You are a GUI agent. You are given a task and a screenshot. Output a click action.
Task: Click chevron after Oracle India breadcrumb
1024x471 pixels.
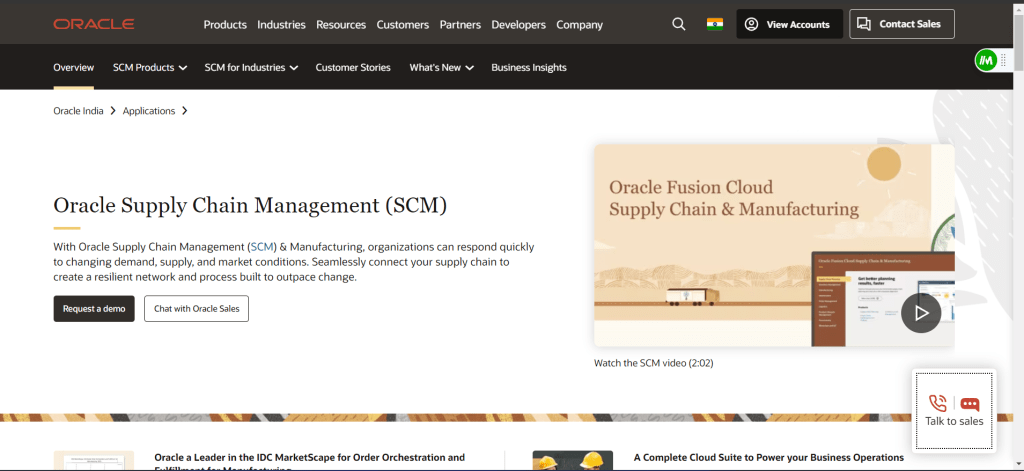pyautogui.click(x=113, y=111)
